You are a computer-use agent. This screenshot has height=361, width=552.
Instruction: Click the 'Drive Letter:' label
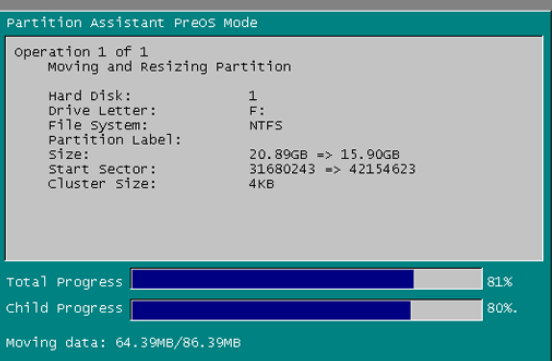(102, 111)
